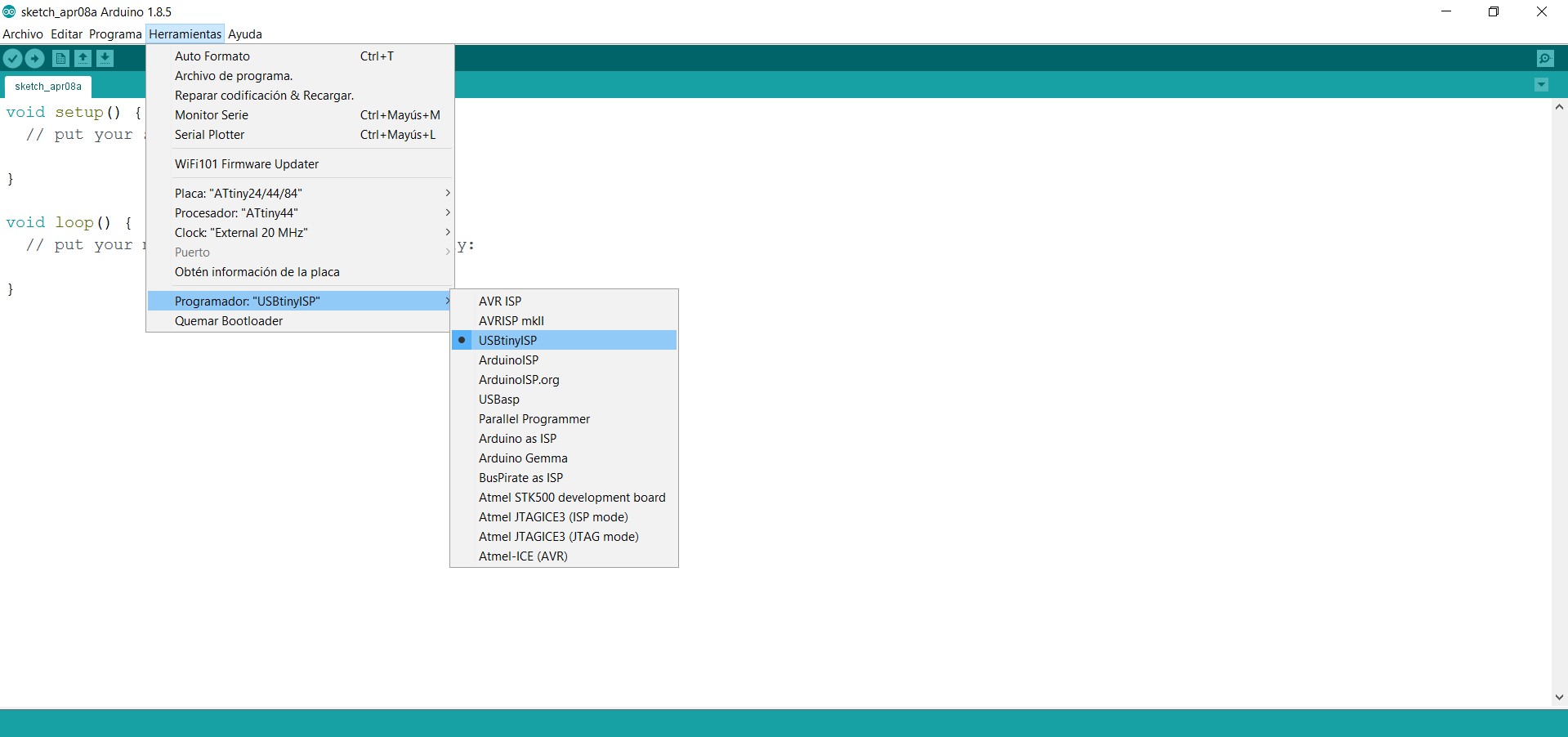Restore down the Arduino window
1568x737 pixels.
(1494, 11)
